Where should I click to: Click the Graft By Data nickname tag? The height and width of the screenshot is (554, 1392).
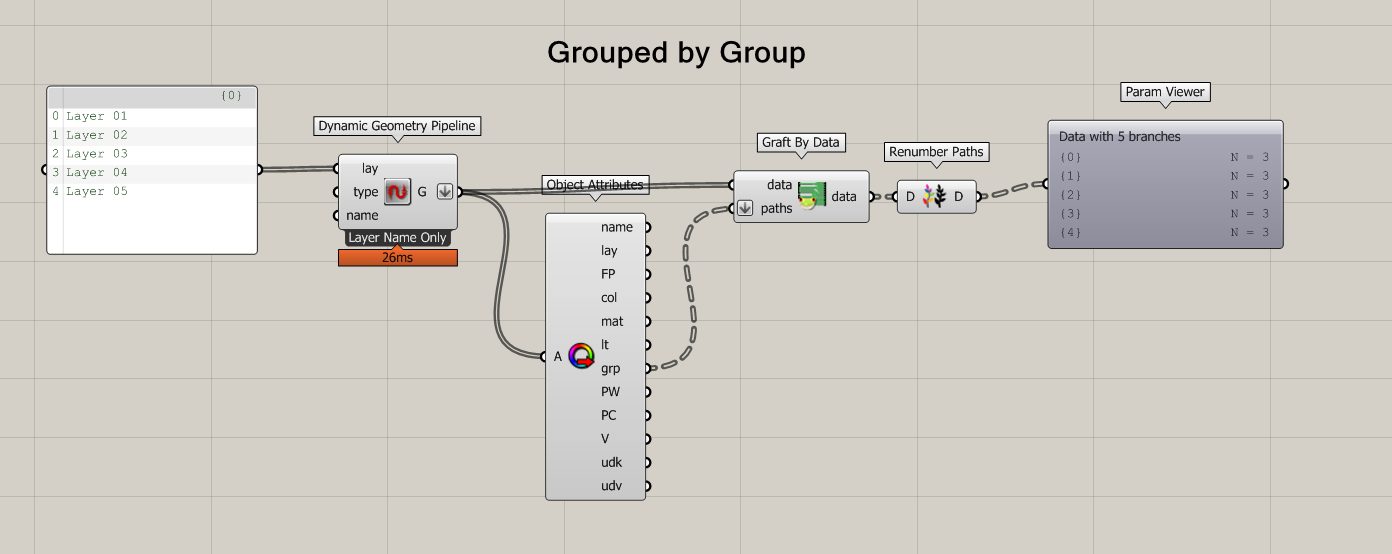[x=802, y=143]
